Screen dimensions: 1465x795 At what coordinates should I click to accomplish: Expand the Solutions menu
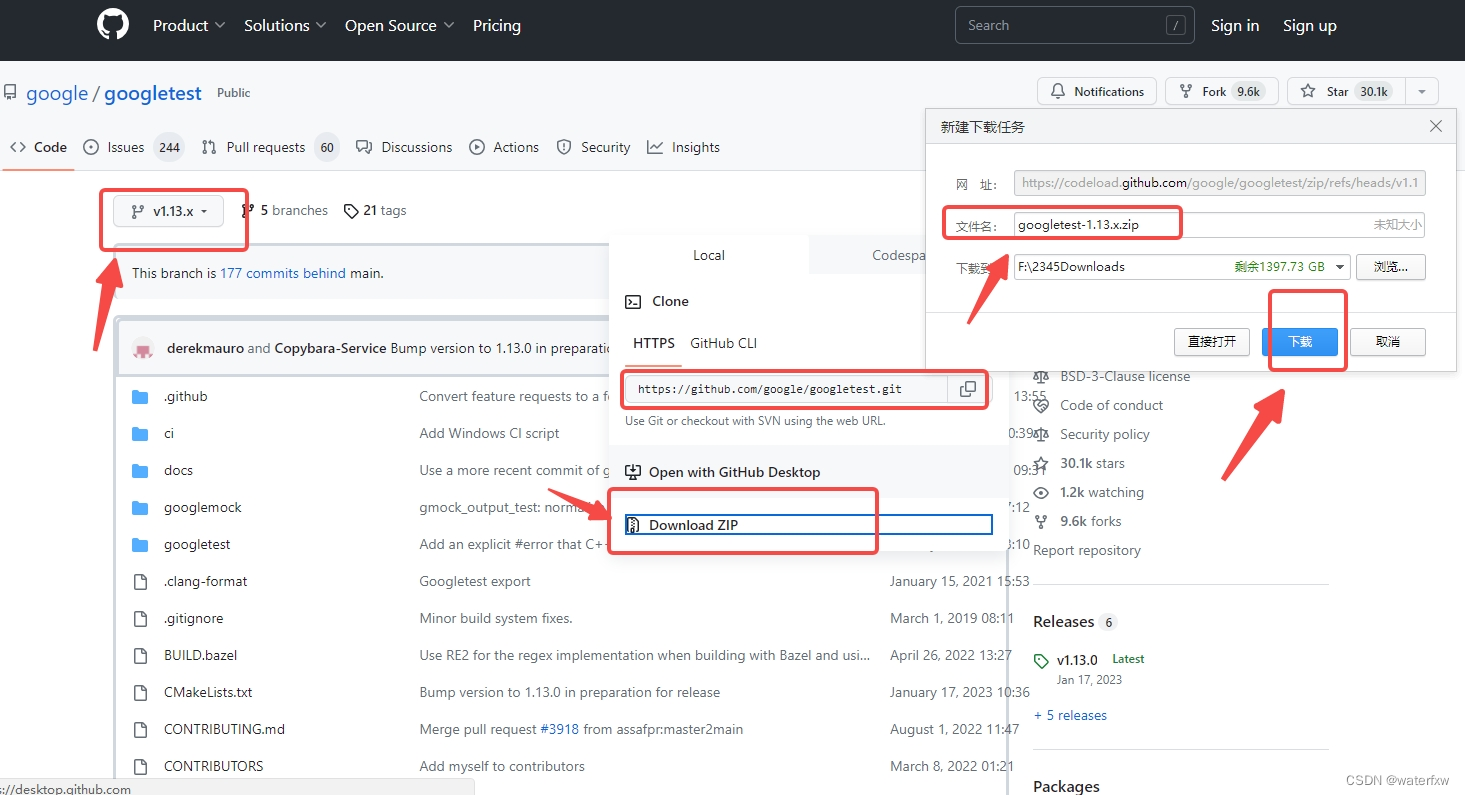pyautogui.click(x=285, y=26)
